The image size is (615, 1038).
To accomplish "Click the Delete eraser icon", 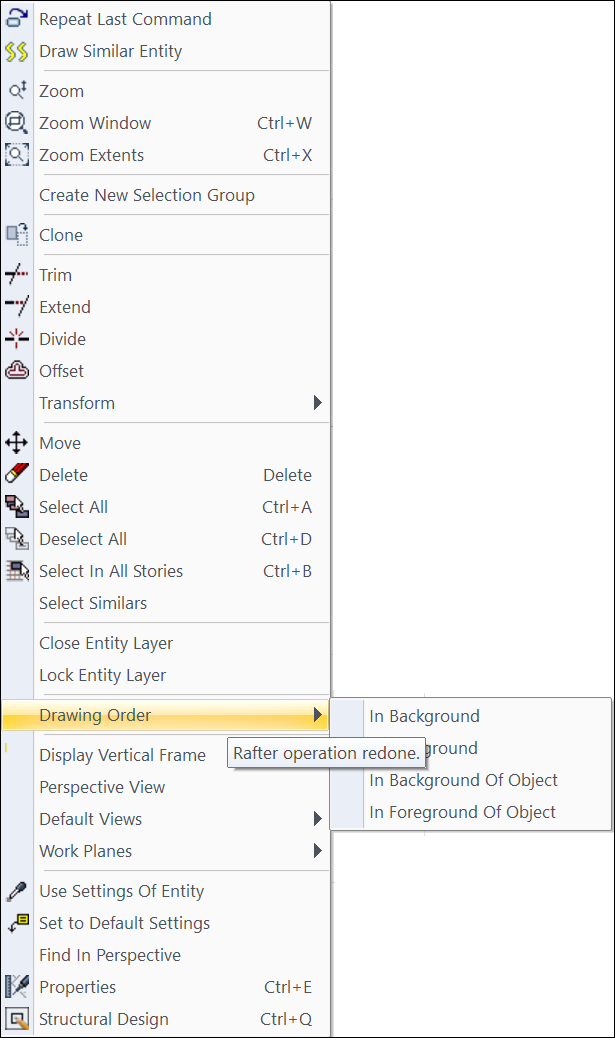I will click(x=16, y=475).
